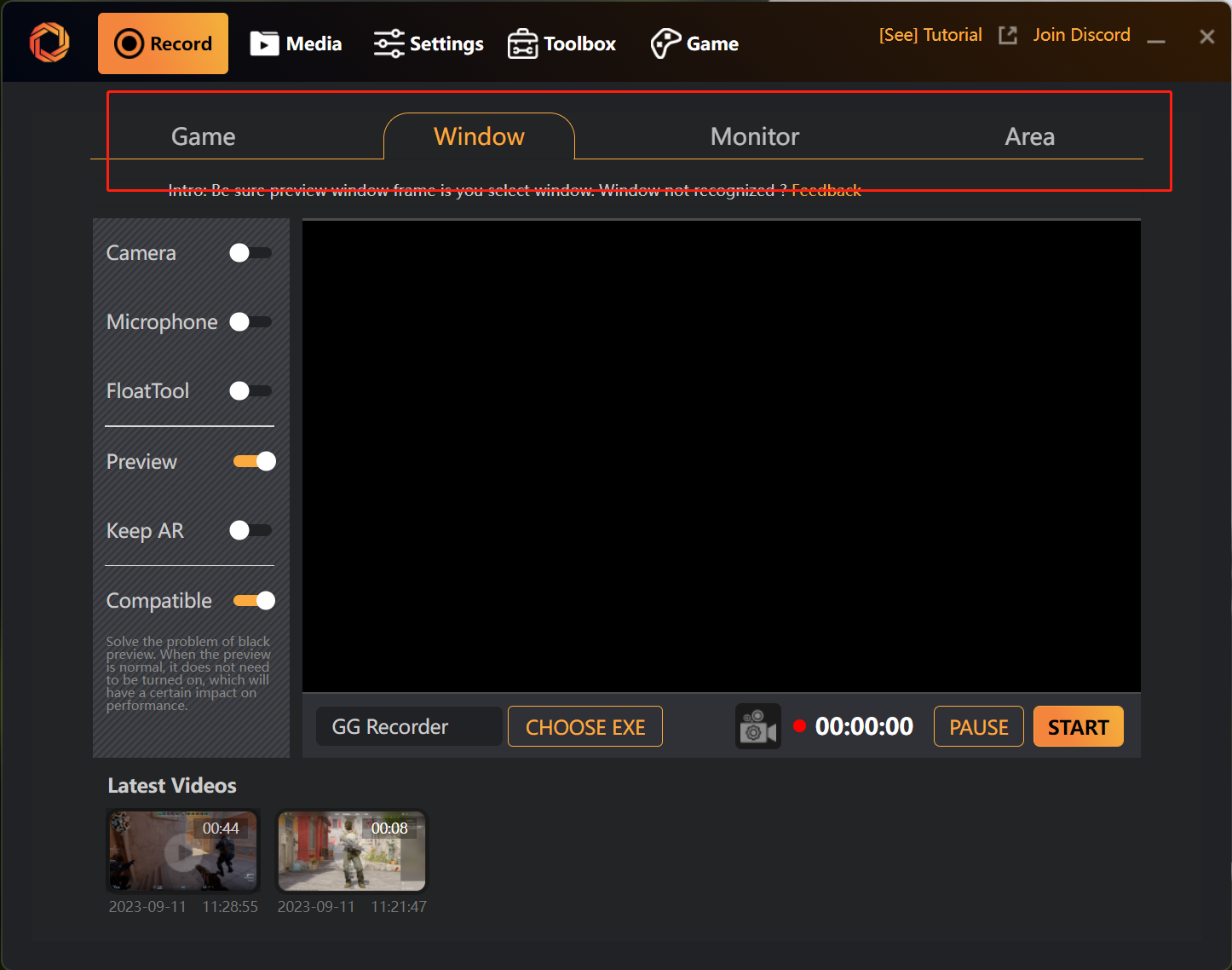Turn off Compatible mode
This screenshot has width=1232, height=970.
coord(254,601)
